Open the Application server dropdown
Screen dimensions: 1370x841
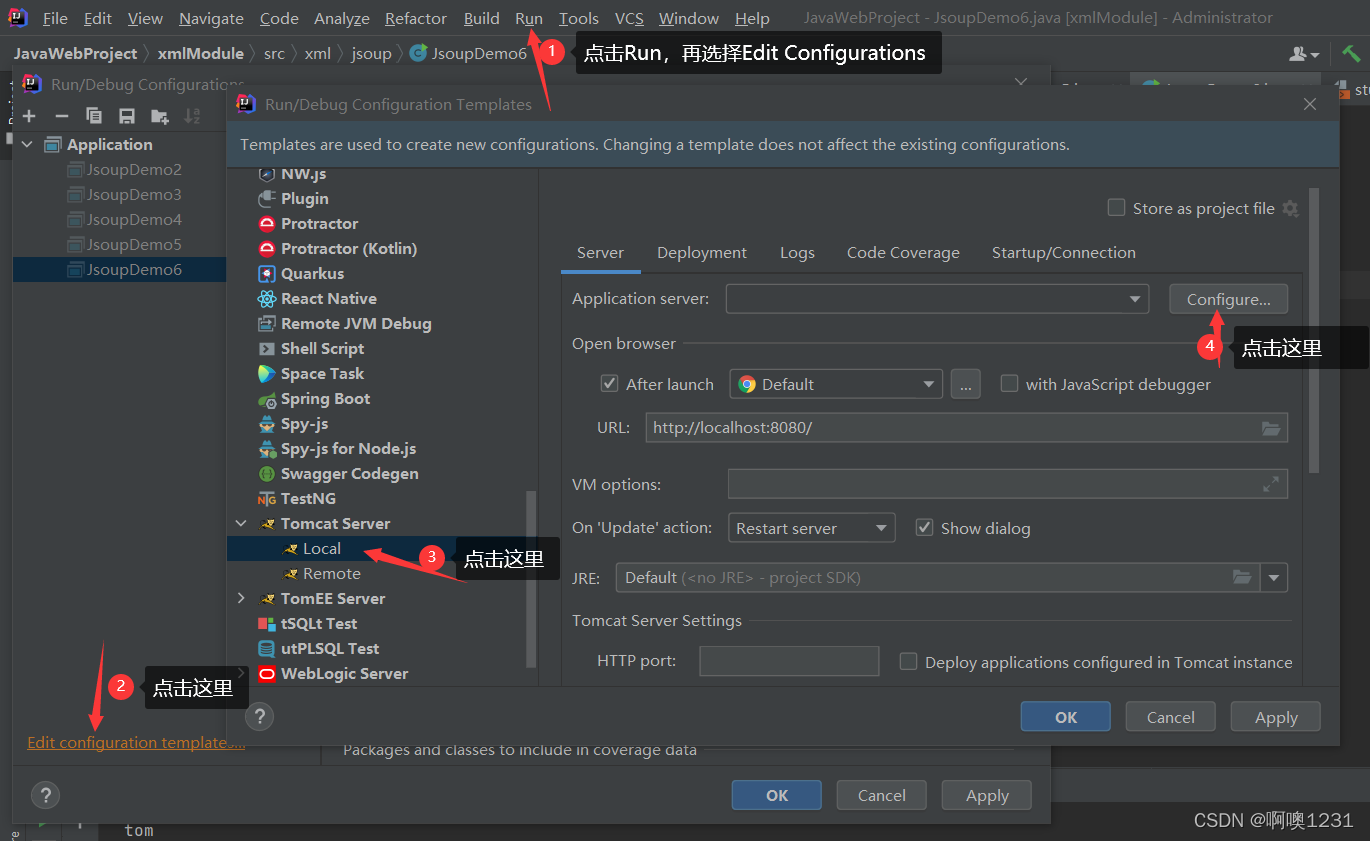coord(937,299)
